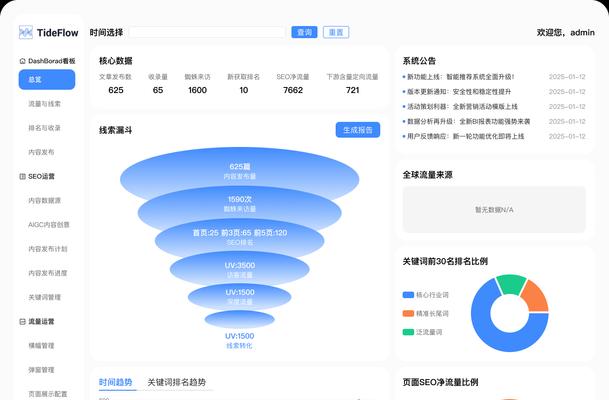609x400 pixels.
Task: Click the 重置 button
Action: click(x=336, y=32)
